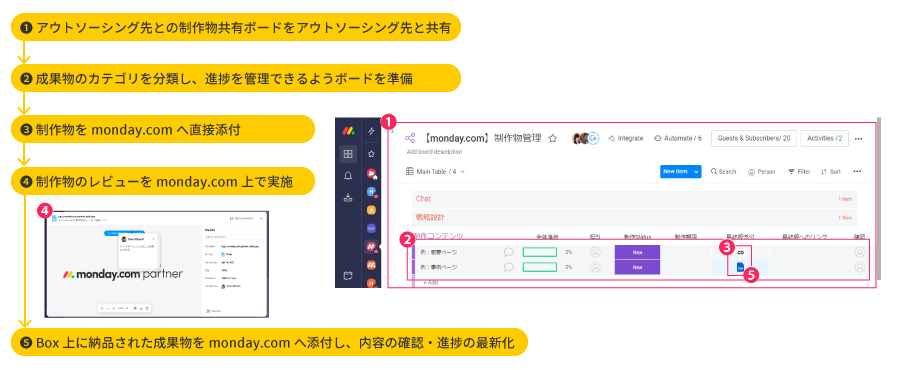Collapse the 制作コンテンツ group title
900x370 pixels.
[438, 236]
